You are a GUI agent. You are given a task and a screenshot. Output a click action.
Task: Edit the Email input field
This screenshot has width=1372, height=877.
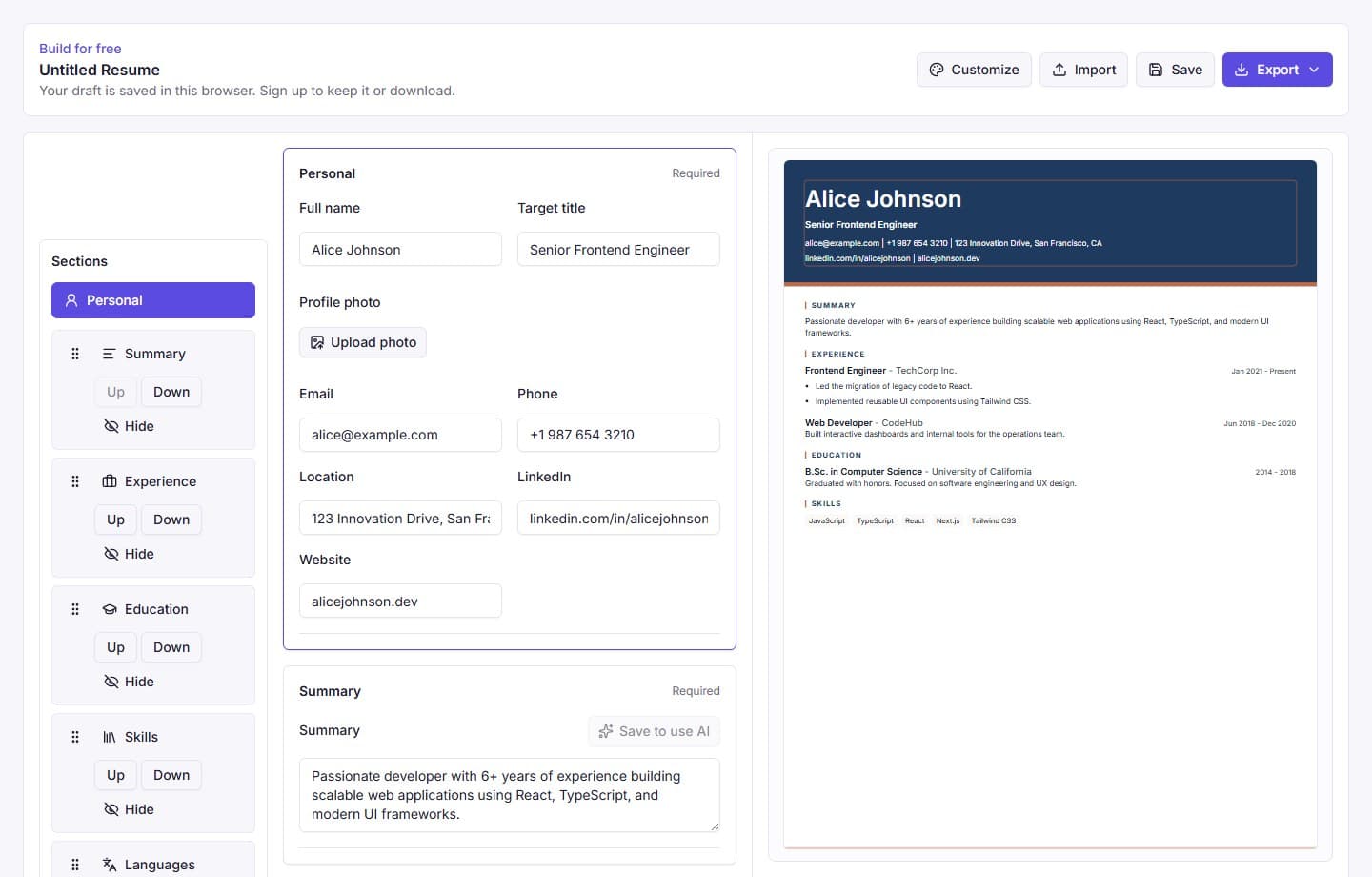coord(400,435)
